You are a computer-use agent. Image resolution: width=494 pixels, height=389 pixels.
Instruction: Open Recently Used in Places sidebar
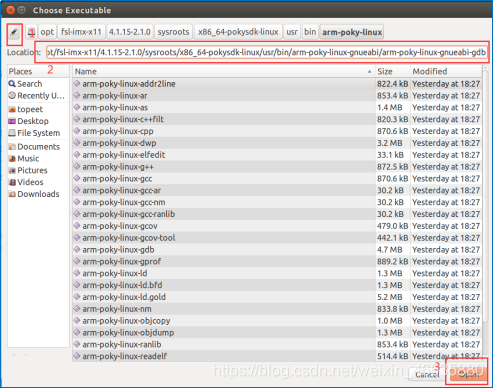point(37,96)
